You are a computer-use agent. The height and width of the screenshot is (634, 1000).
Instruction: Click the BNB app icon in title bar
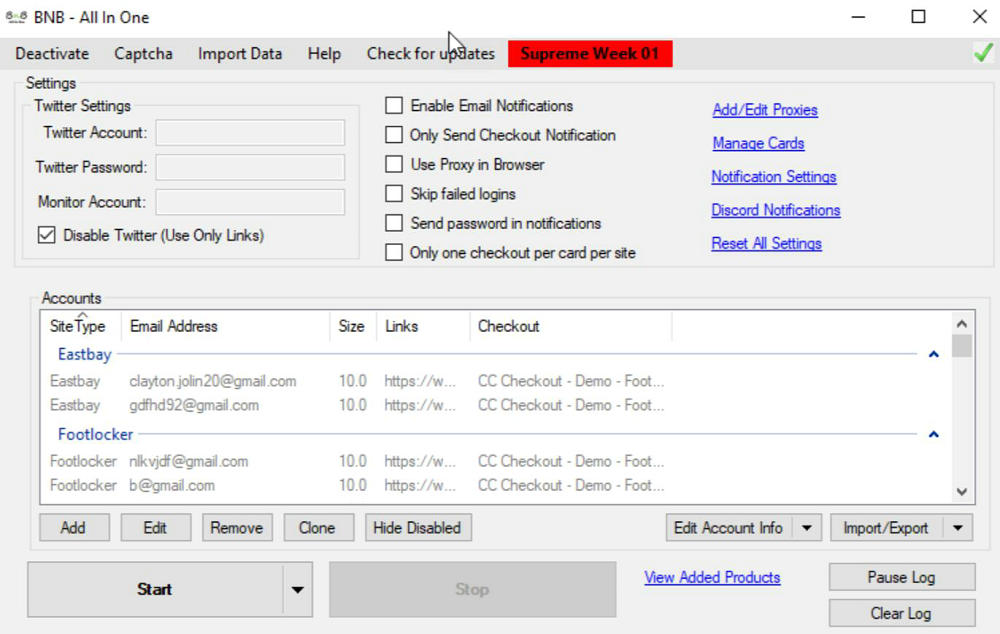(x=16, y=17)
